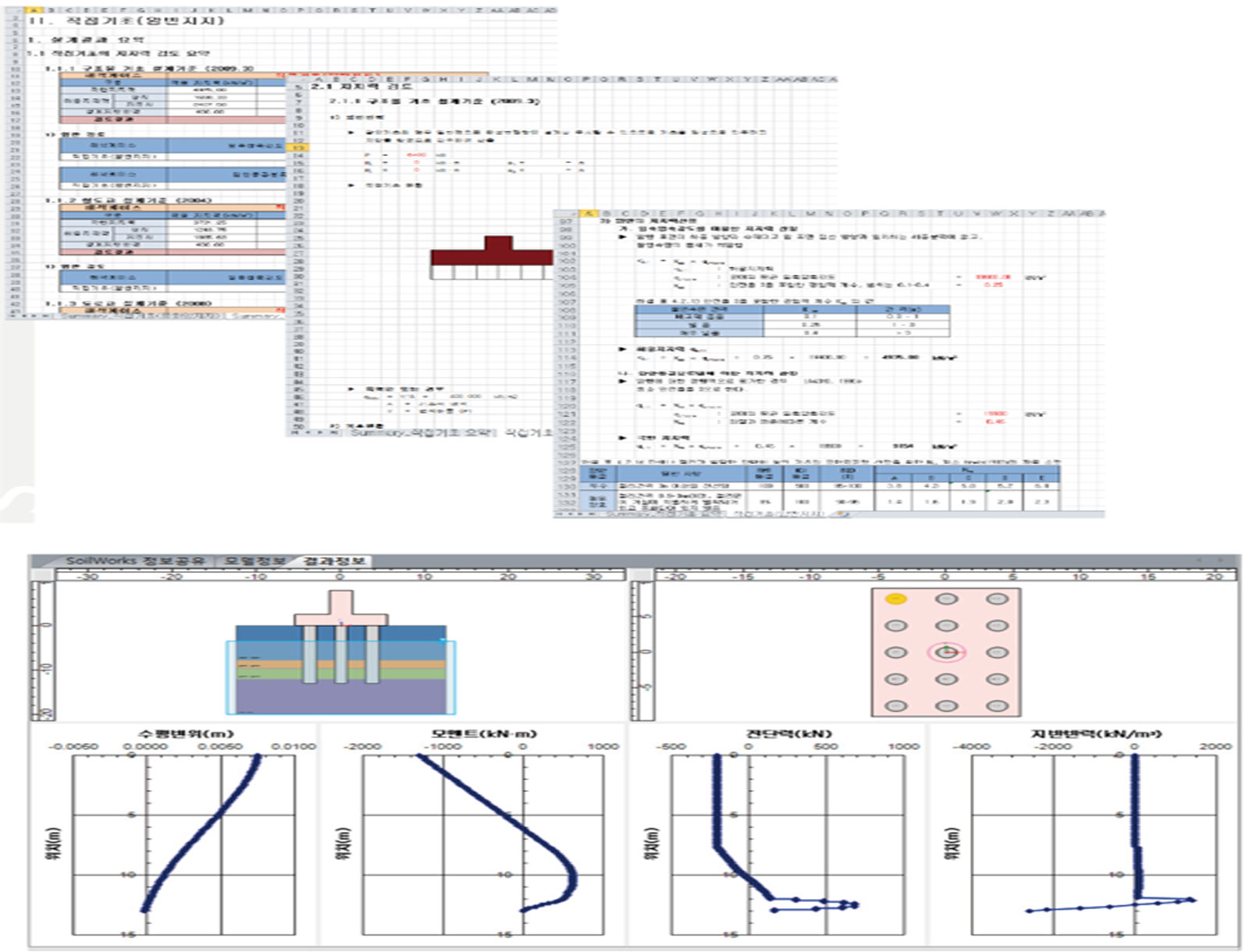The width and height of the screenshot is (1249, 952).
Task: Select the bottom-left pile in the plan view
Action: click(895, 705)
